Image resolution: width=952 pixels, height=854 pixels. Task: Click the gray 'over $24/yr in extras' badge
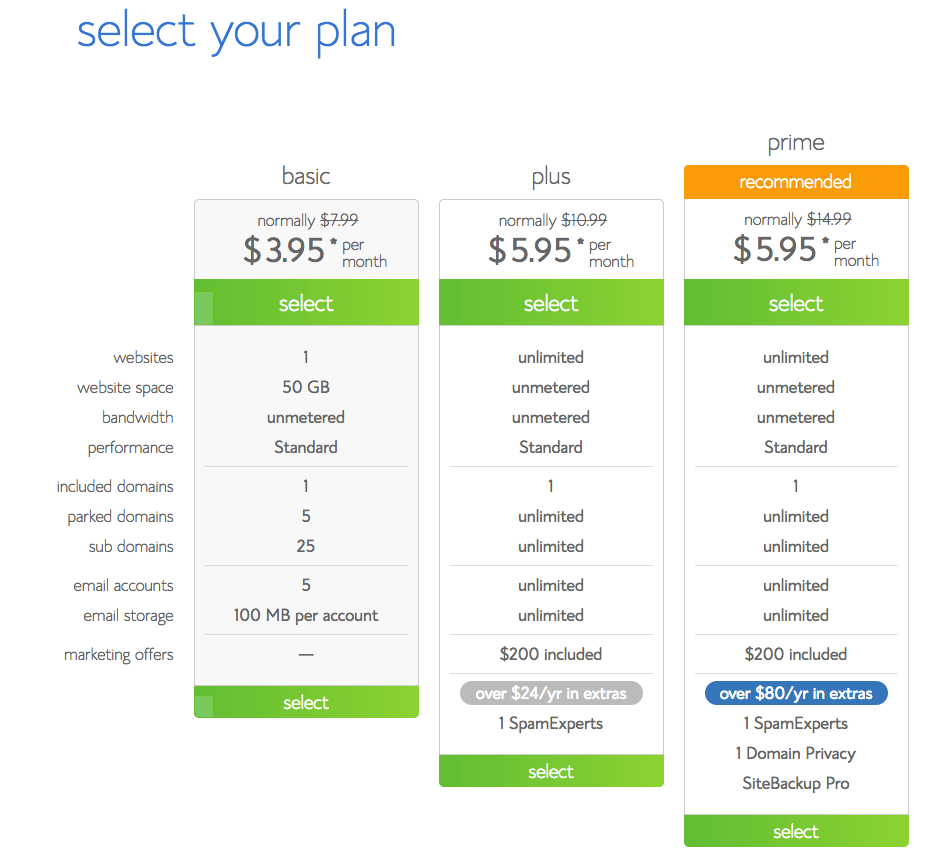point(551,693)
